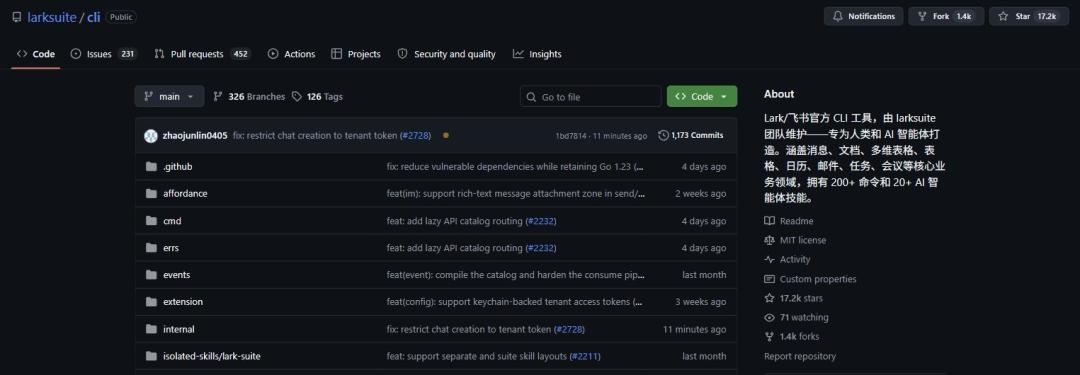Screen dimensions: 1080x375
Task: Open the Pull requests tab
Action: (202, 54)
